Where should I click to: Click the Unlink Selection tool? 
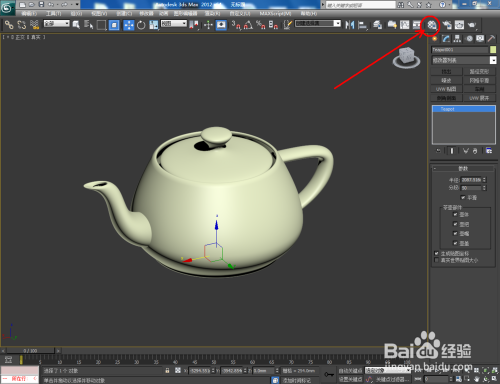click(x=22, y=25)
